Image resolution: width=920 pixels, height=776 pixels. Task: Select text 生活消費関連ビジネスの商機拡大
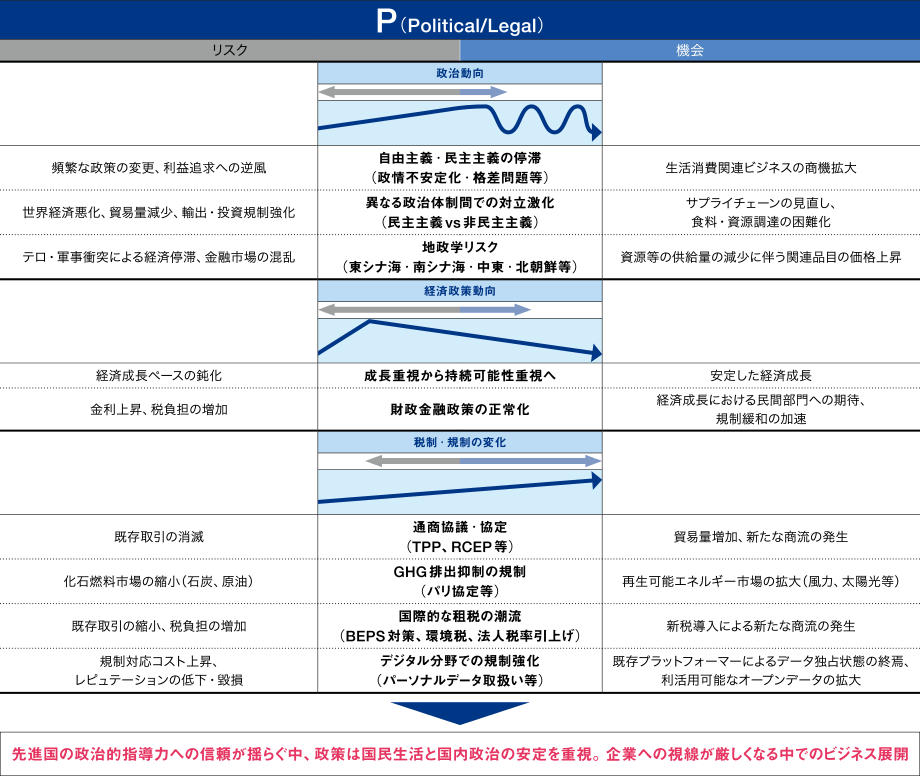pyautogui.click(x=761, y=168)
